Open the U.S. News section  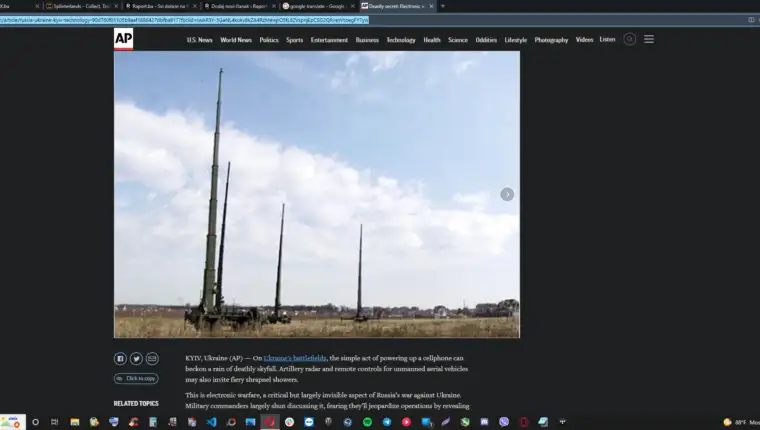200,40
